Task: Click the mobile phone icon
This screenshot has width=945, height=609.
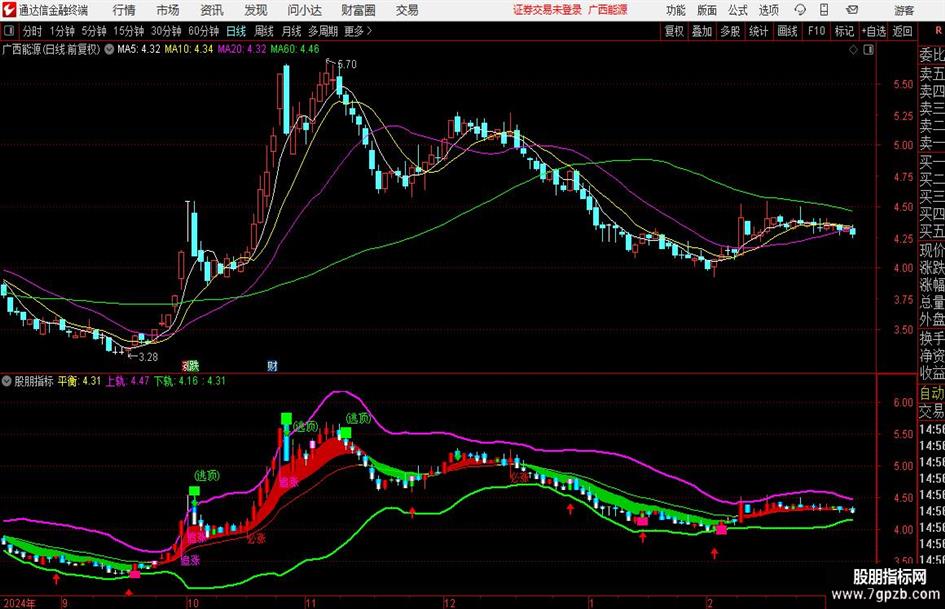Action: click(824, 10)
